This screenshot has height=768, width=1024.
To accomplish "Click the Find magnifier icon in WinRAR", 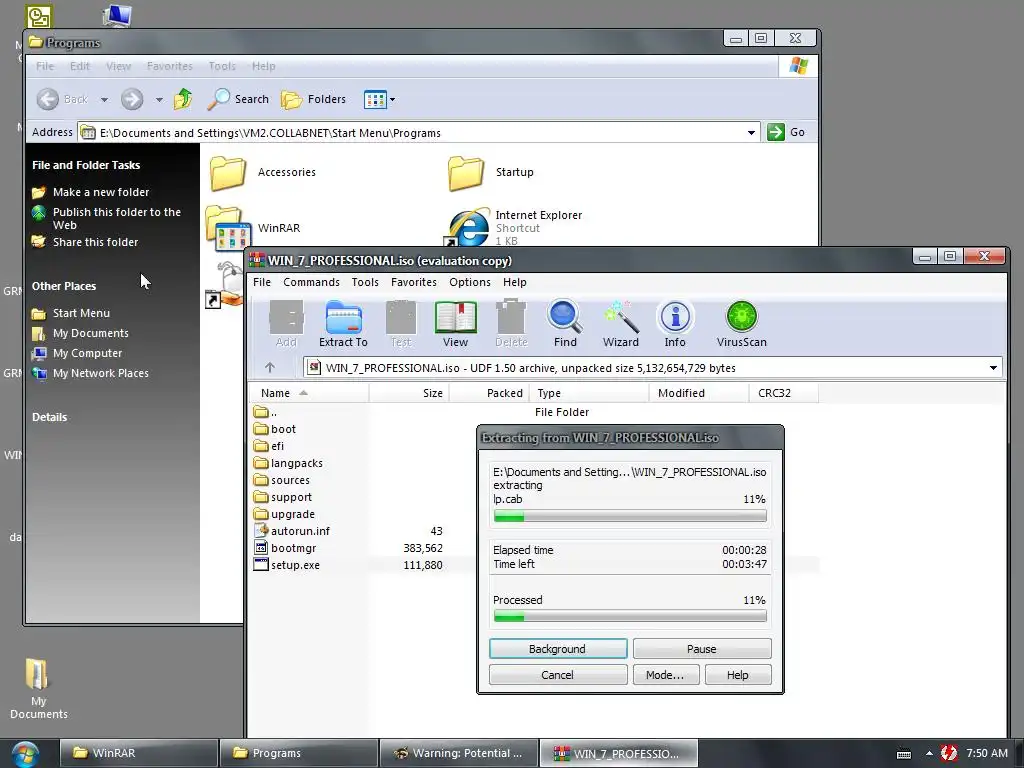I will pyautogui.click(x=565, y=323).
